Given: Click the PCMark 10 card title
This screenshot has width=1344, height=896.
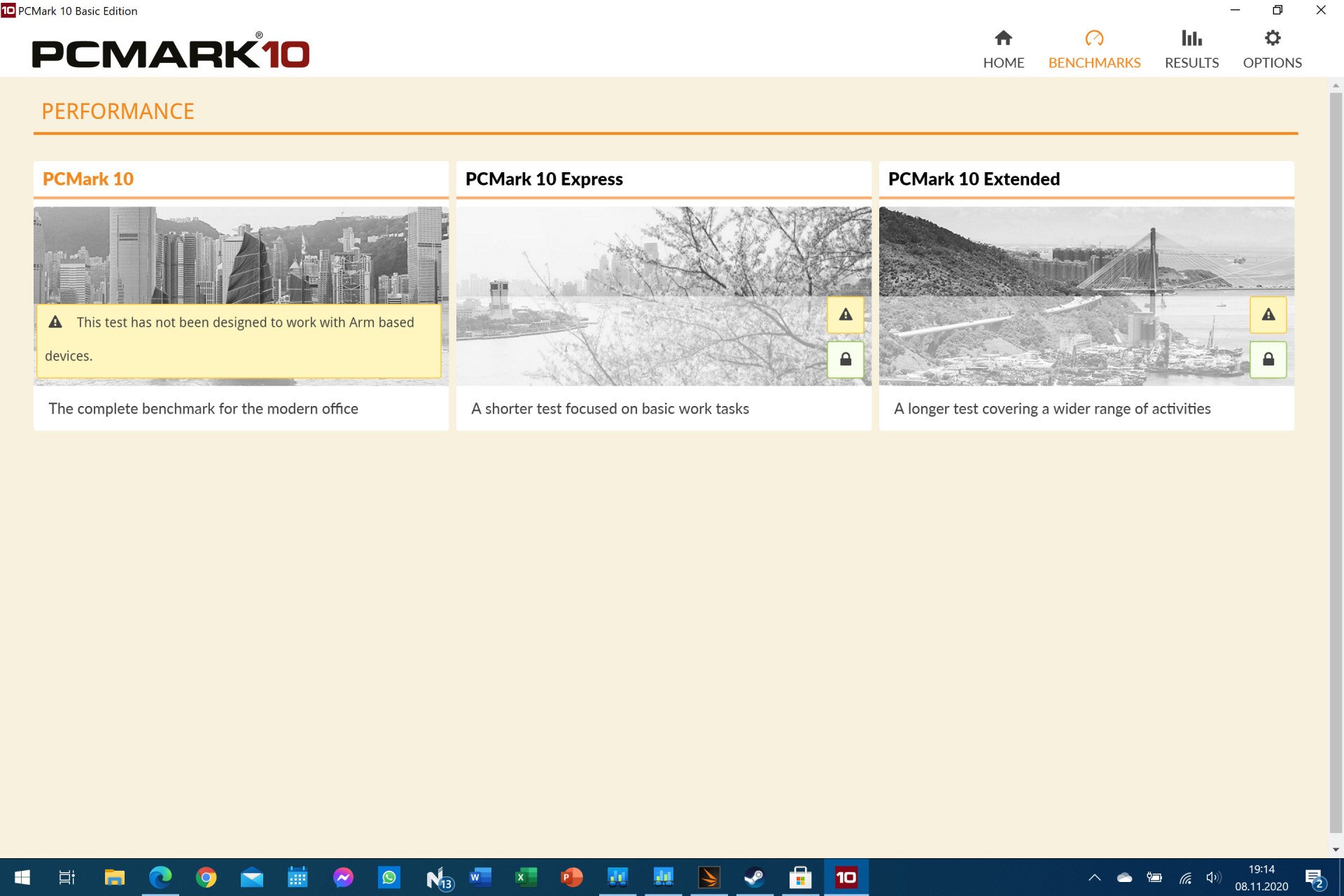Looking at the screenshot, I should click(x=88, y=179).
